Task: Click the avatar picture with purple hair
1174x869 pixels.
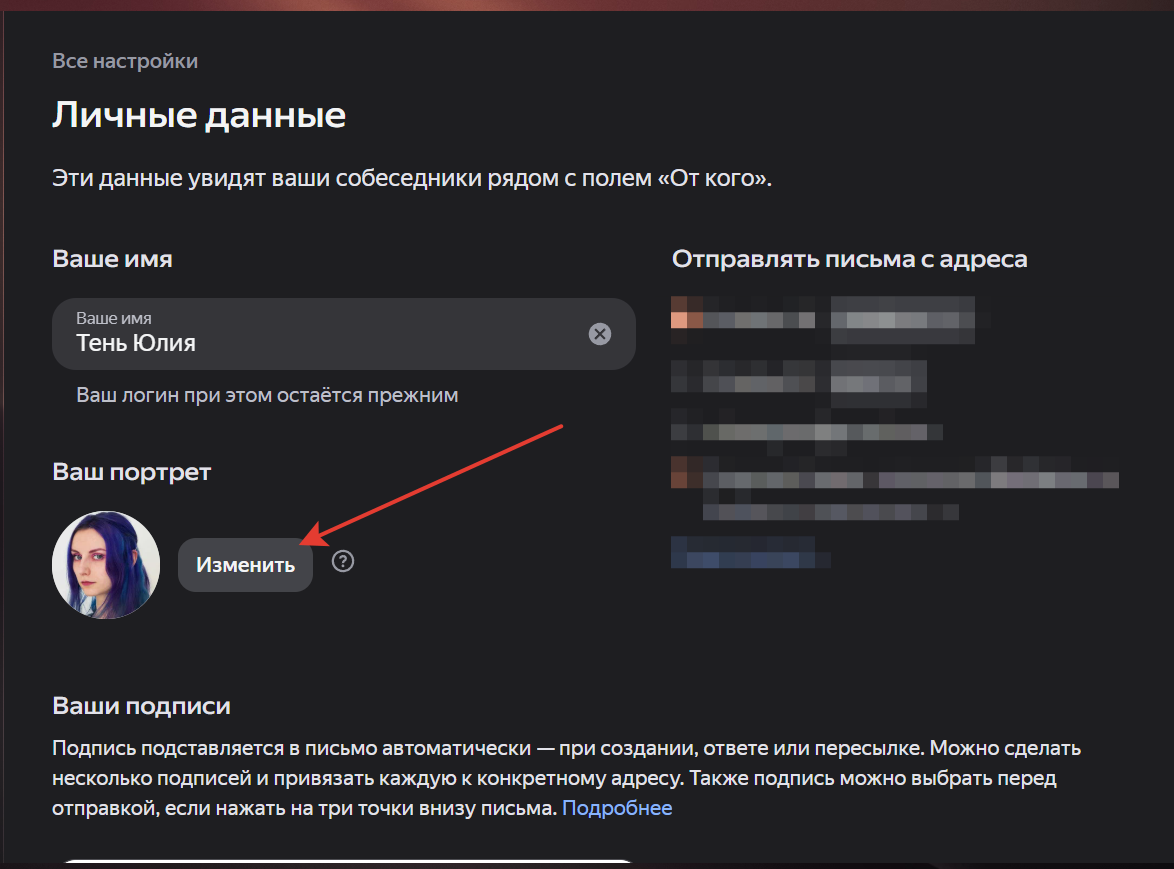Action: 105,564
